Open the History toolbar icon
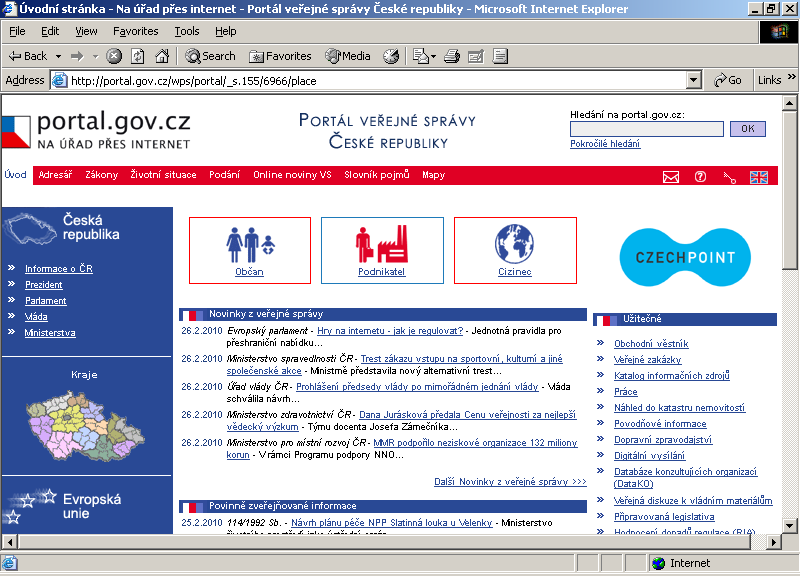Image resolution: width=800 pixels, height=576 pixels. pyautogui.click(x=391, y=56)
